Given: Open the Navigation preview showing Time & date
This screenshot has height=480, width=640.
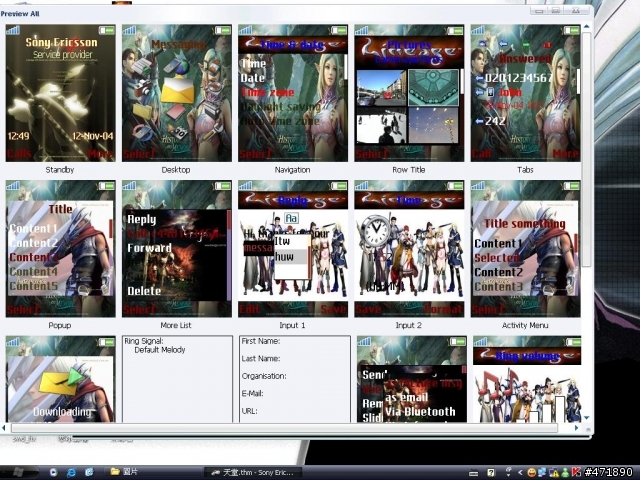Looking at the screenshot, I should click(x=293, y=93).
